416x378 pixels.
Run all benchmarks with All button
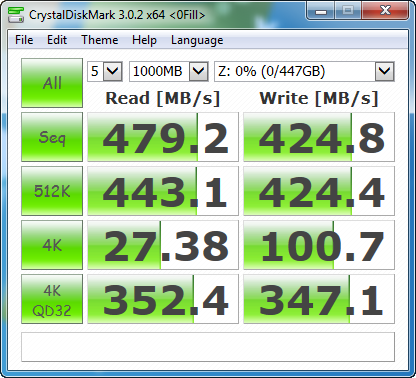click(52, 83)
